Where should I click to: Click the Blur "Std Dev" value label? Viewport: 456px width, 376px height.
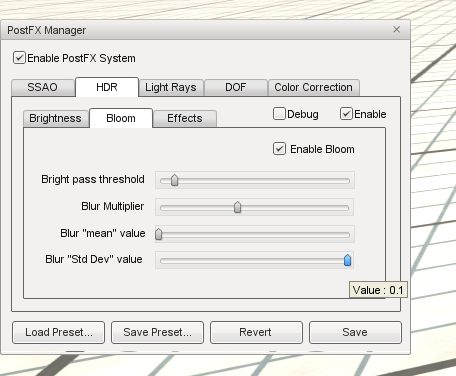[94, 259]
